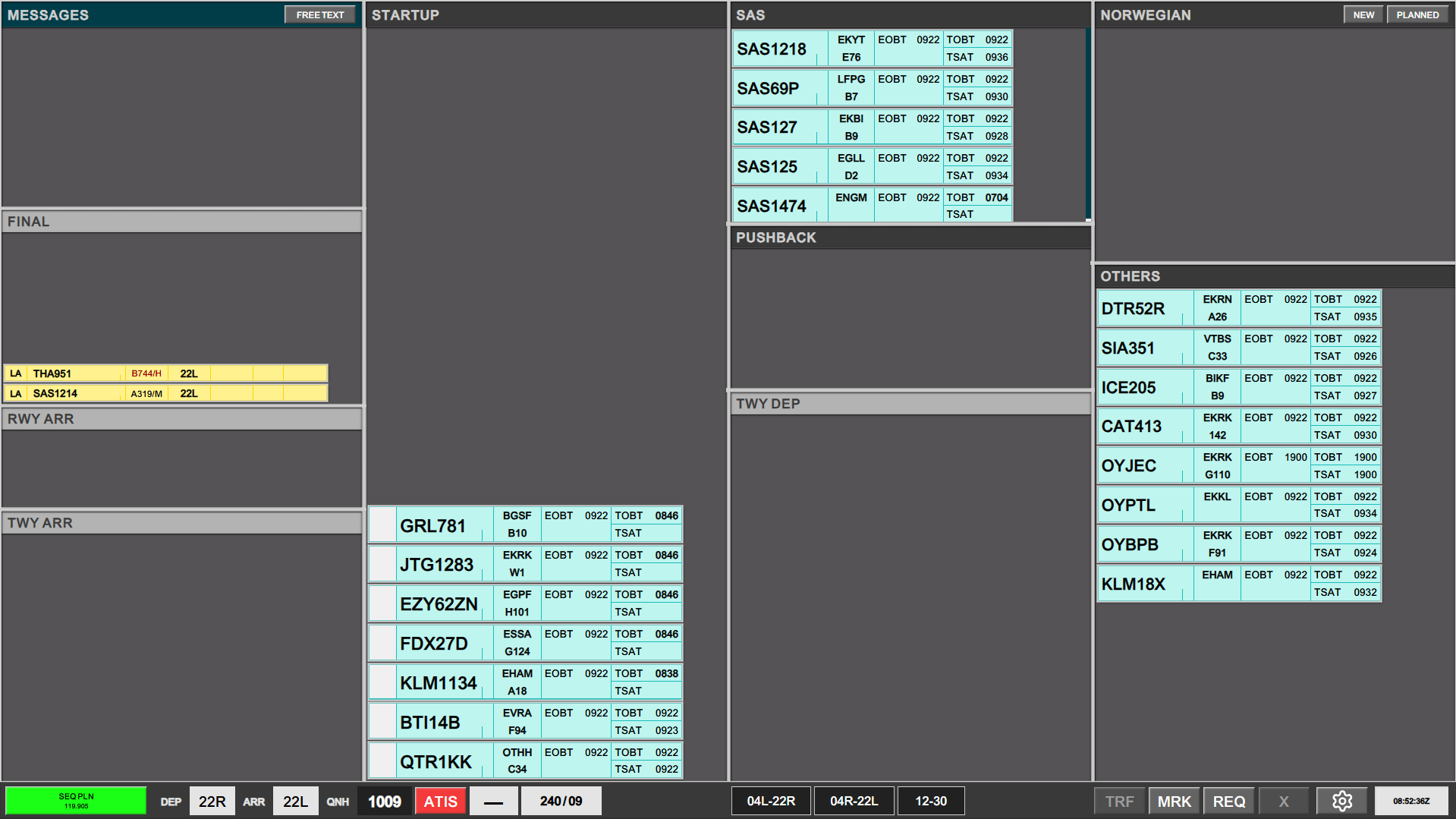The height and width of the screenshot is (819, 1456).
Task: Tick the checkbox on GRL781 strip
Action: point(382,524)
